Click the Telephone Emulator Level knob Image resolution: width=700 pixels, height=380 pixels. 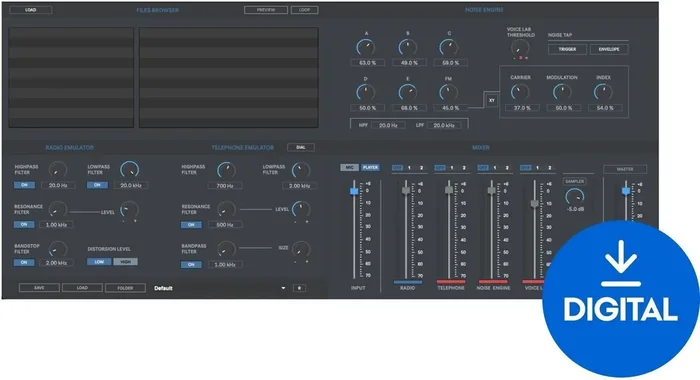click(x=300, y=209)
